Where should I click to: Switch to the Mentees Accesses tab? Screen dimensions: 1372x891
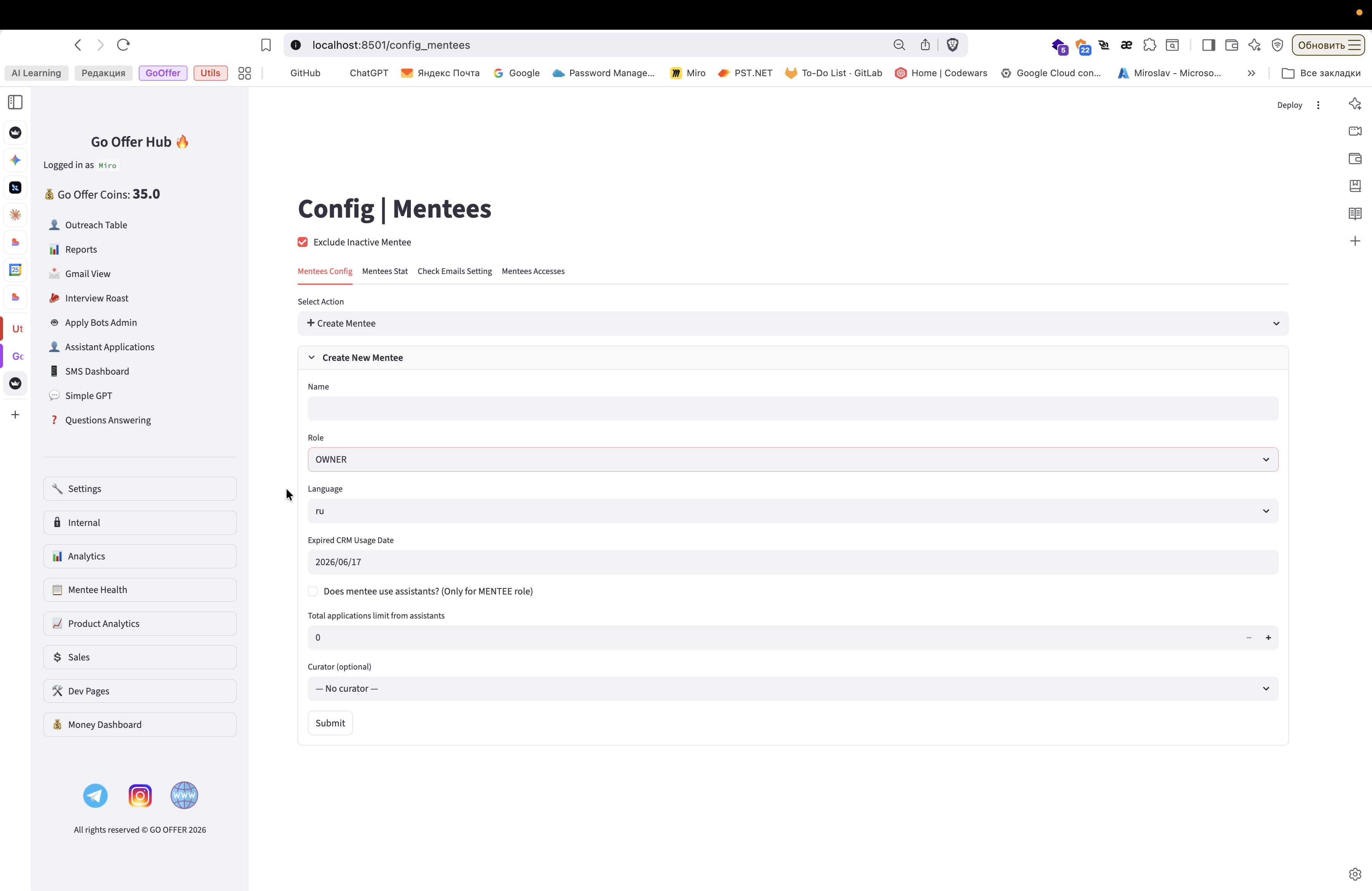[533, 271]
